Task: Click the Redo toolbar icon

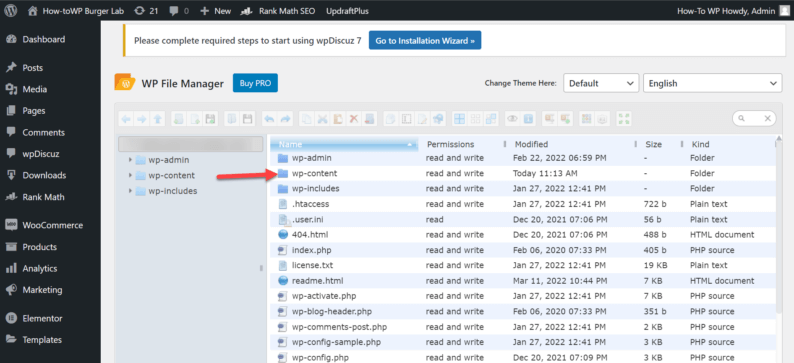Action: [286, 119]
